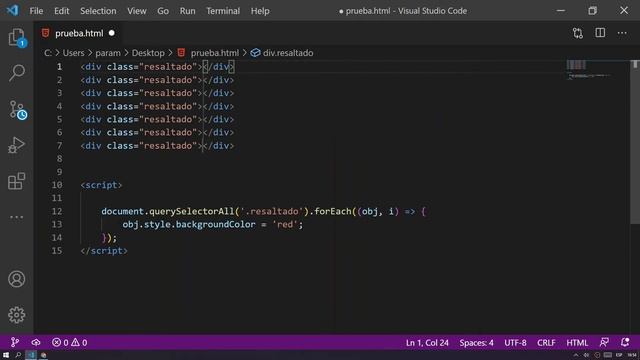Open the Source Control view

17,110
